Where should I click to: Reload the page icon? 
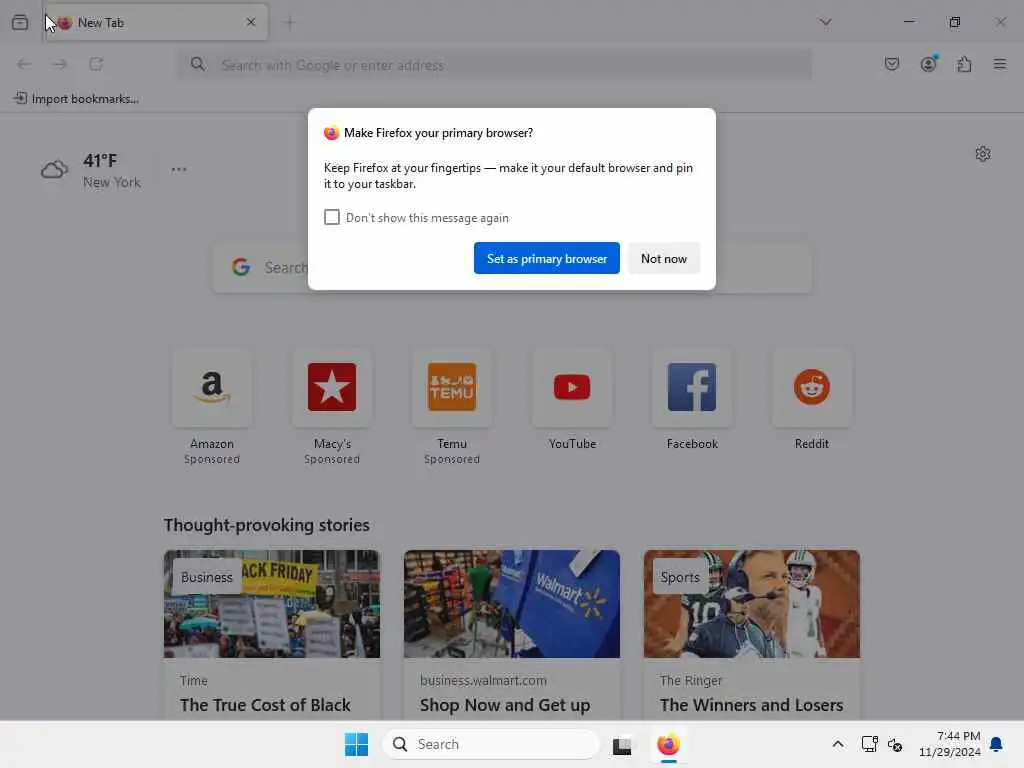coord(96,64)
